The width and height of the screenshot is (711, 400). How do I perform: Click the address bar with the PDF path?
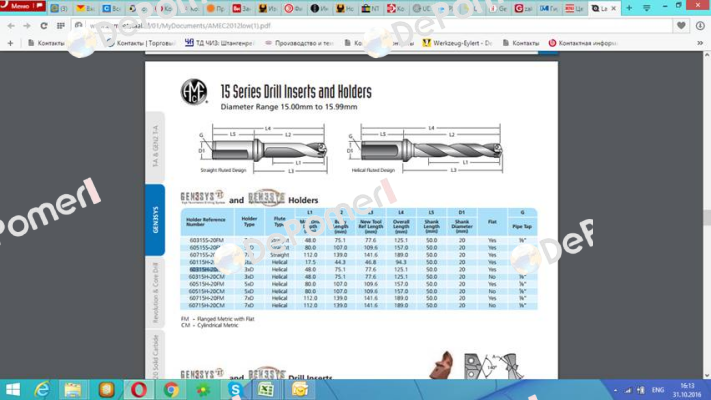click(x=372, y=26)
